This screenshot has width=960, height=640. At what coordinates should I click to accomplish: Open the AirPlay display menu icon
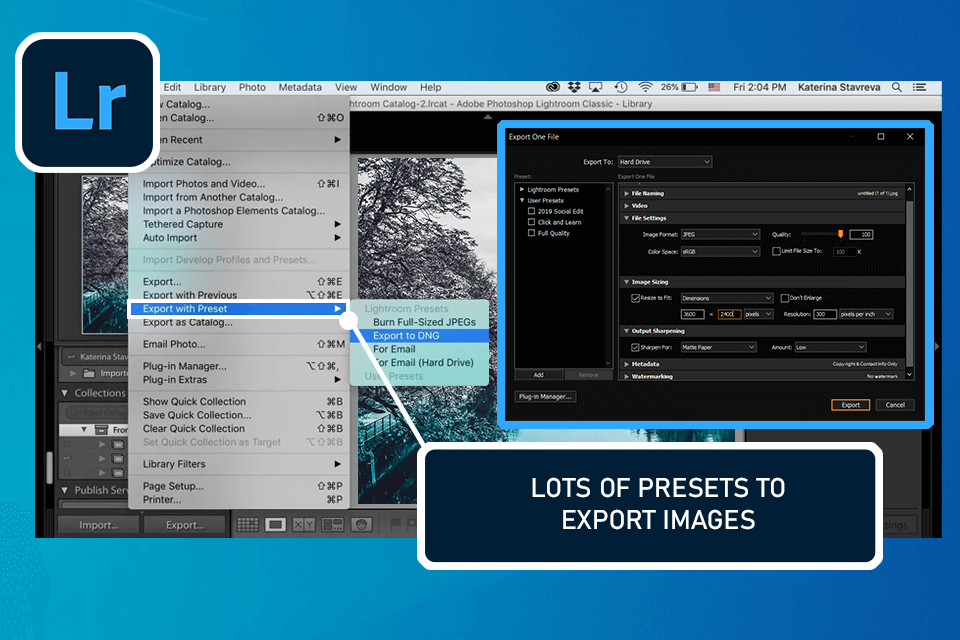[x=595, y=87]
